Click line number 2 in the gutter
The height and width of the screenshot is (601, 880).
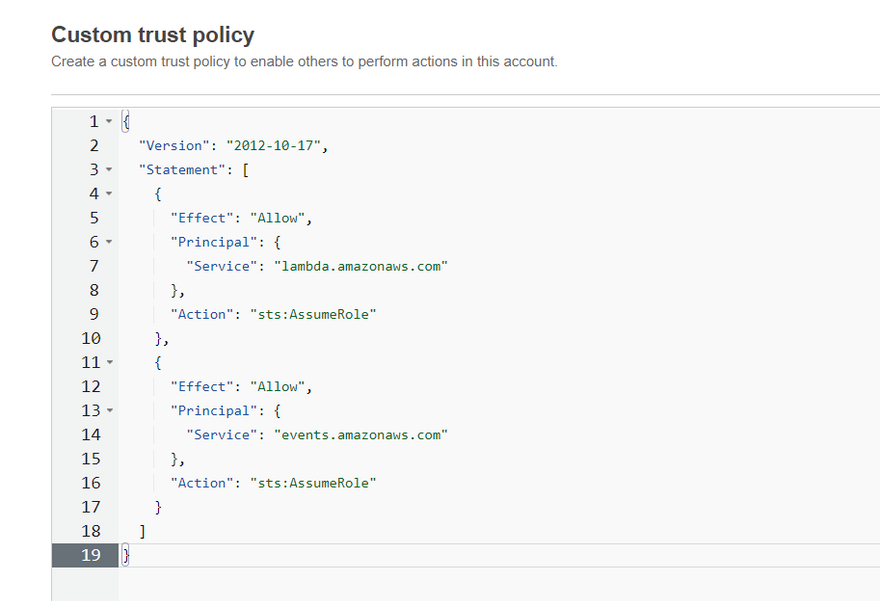tap(93, 146)
